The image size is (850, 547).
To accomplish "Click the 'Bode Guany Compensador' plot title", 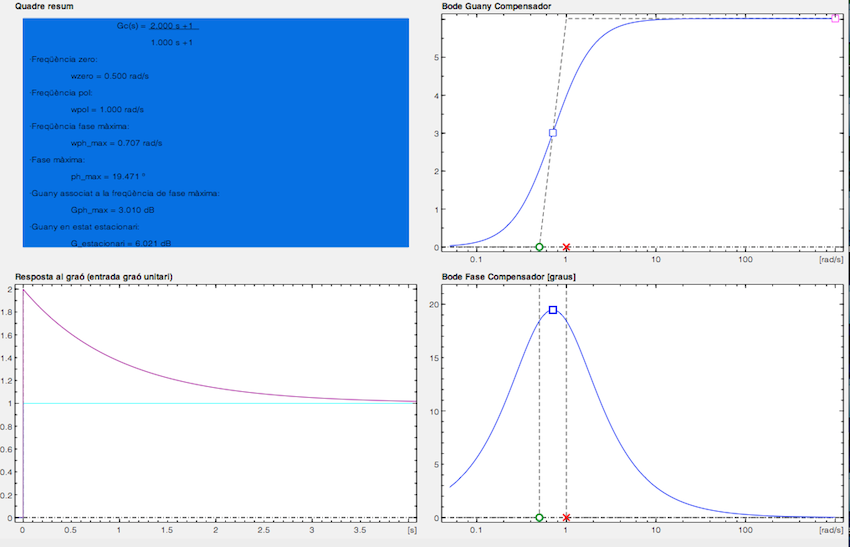I will point(496,6).
